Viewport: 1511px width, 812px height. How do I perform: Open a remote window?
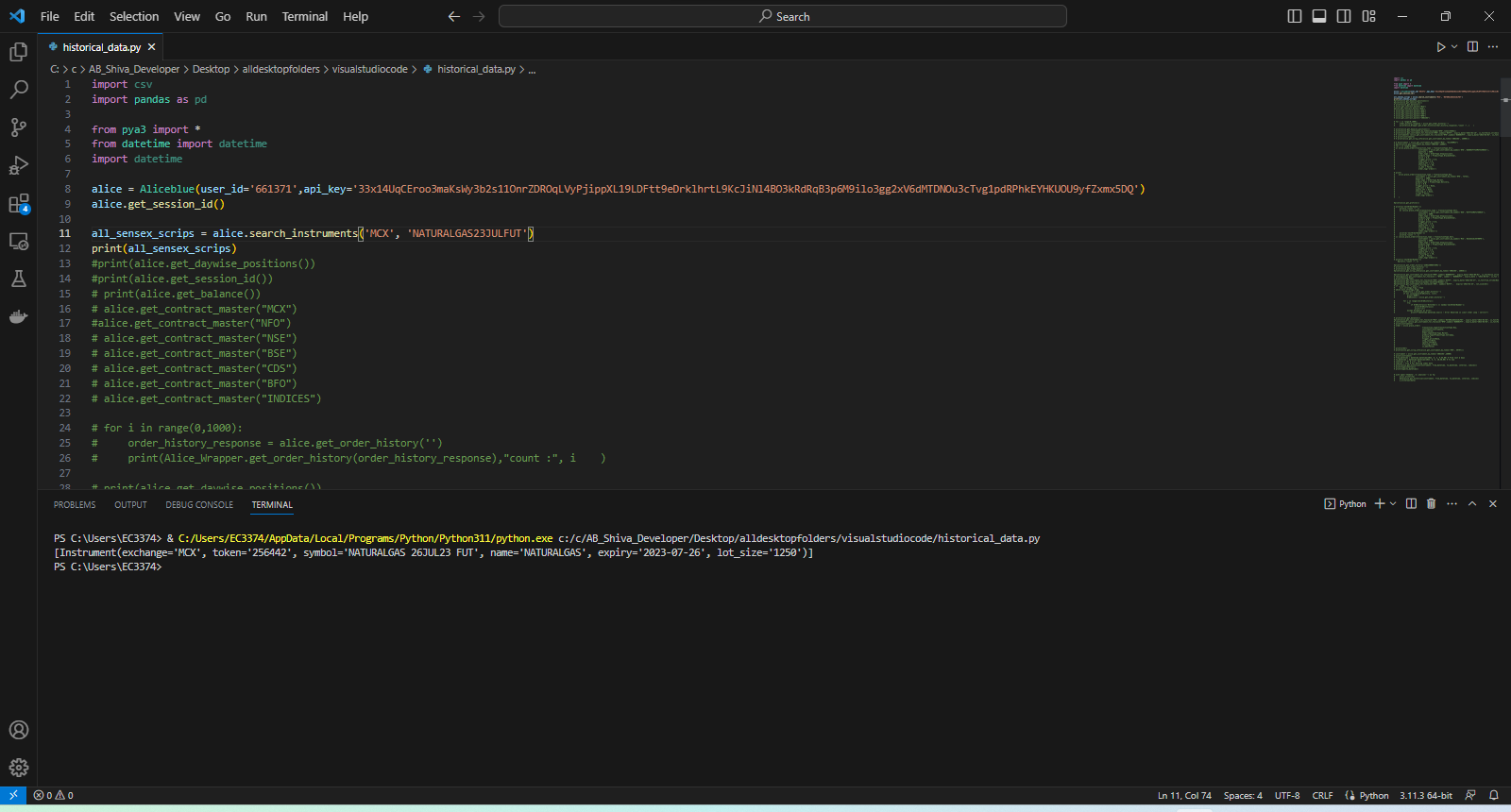point(13,795)
